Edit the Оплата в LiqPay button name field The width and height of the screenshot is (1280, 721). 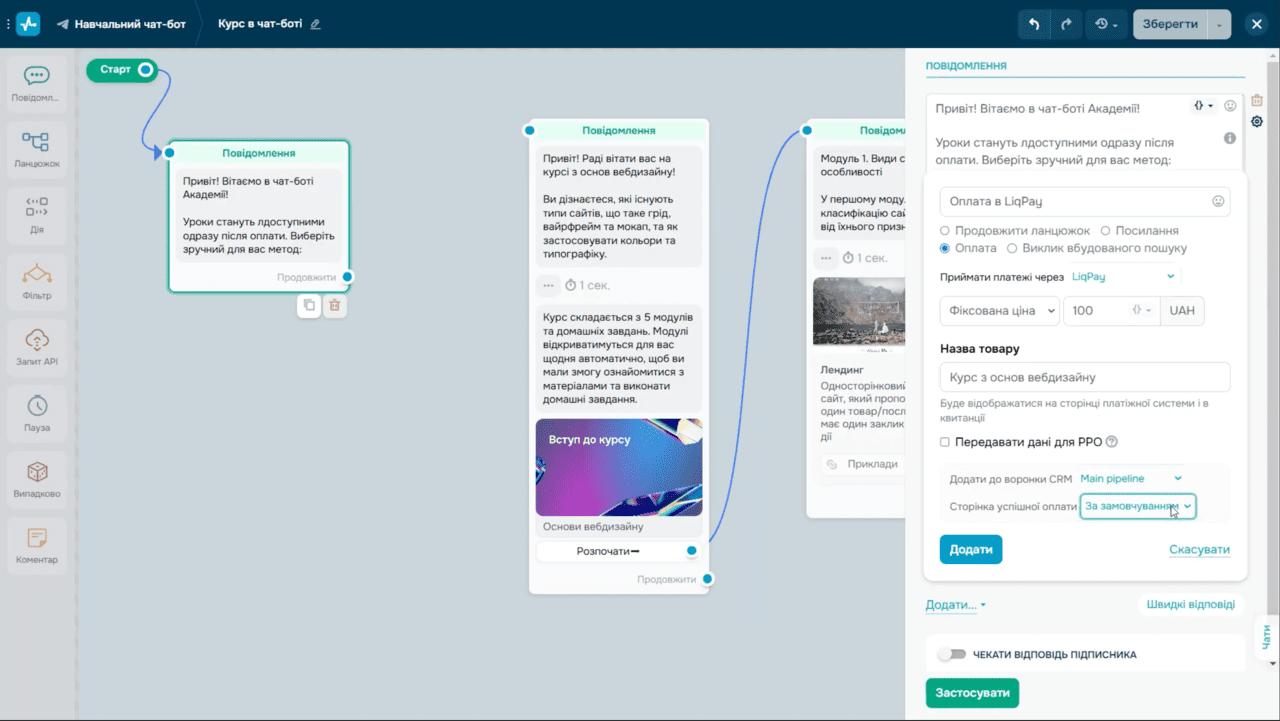tap(1085, 201)
